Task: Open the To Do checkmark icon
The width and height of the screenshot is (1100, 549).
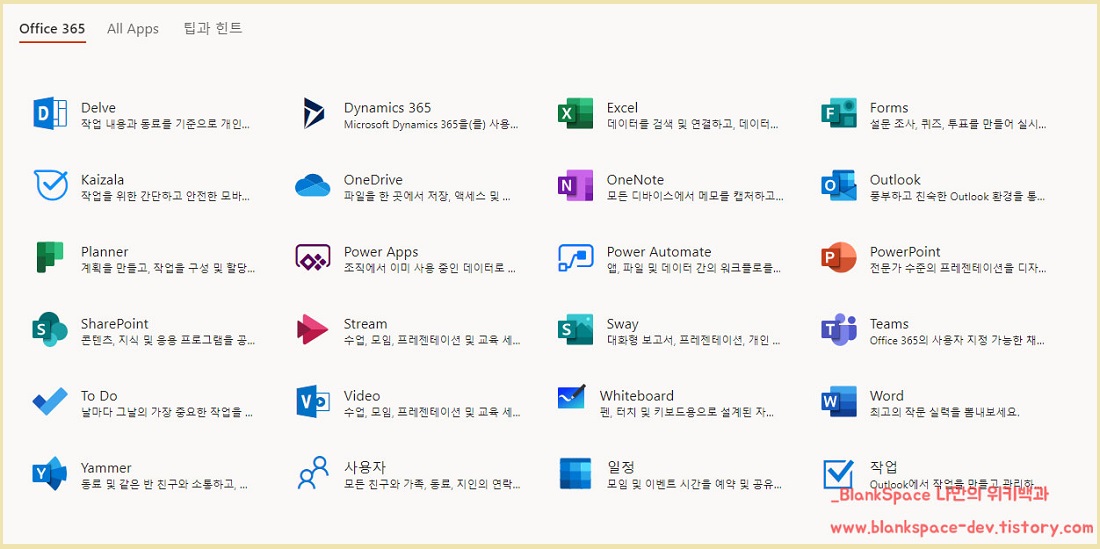Action: (x=50, y=402)
